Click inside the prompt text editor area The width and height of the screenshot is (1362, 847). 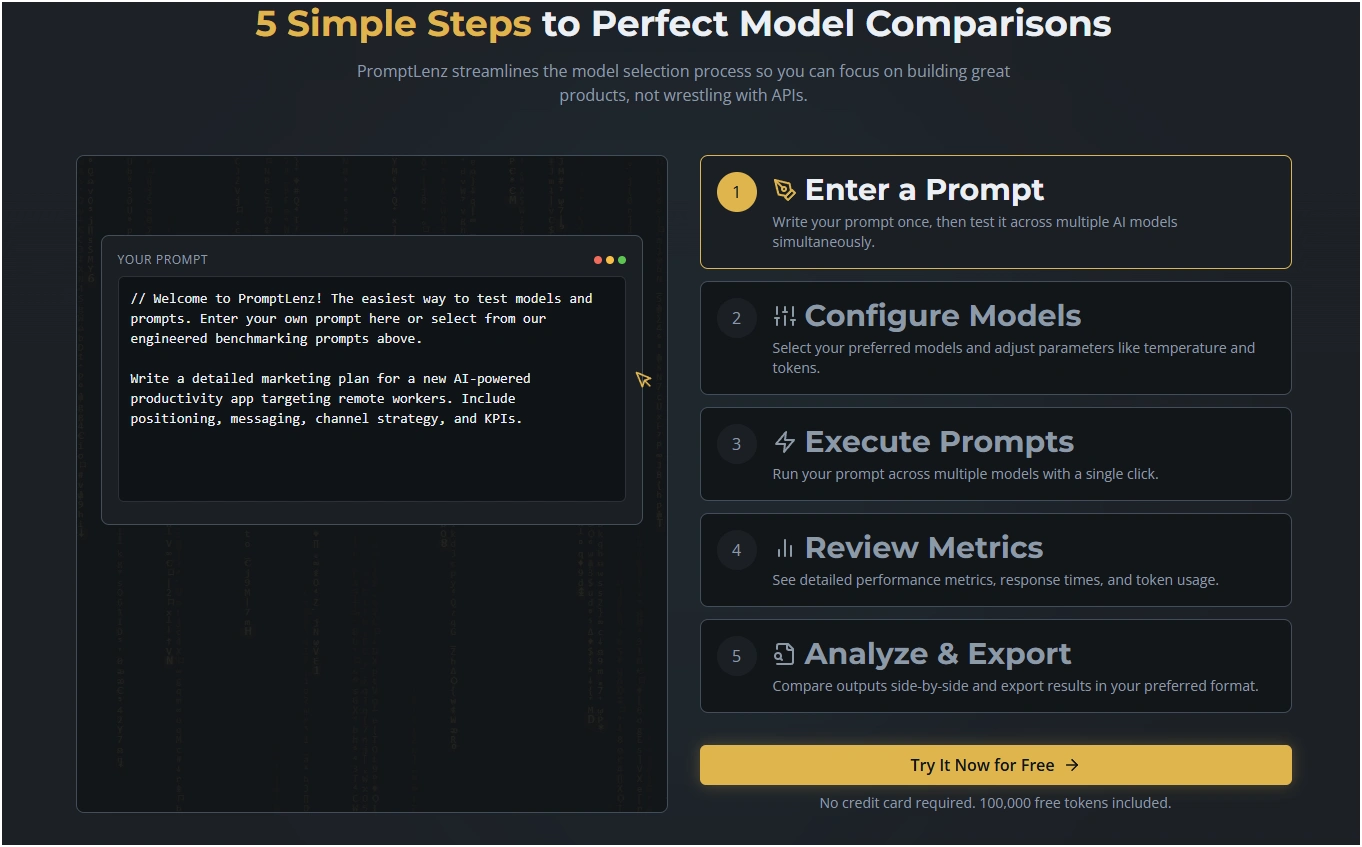[x=371, y=450]
